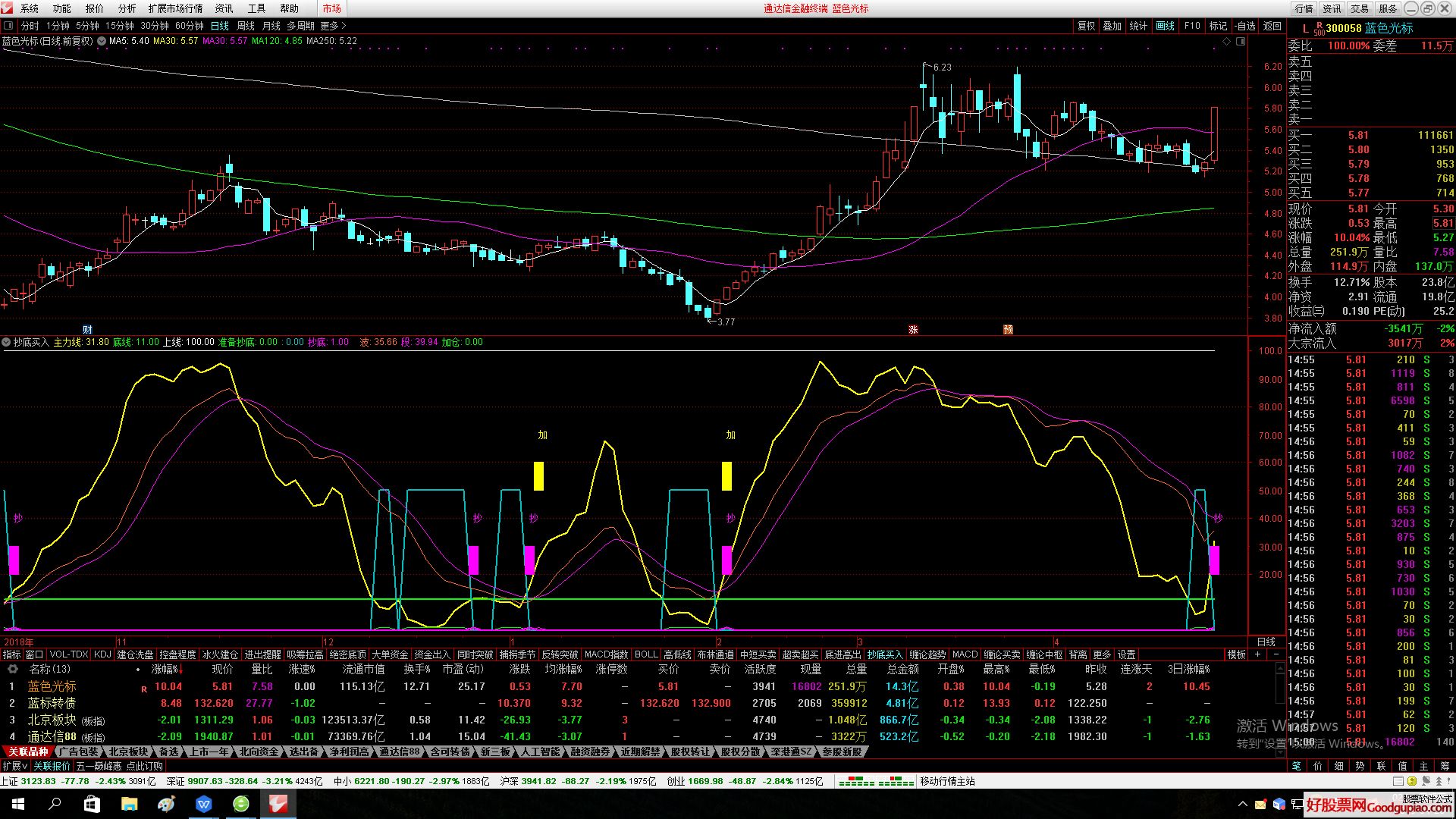Viewport: 1456px width, 819px height.
Task: Click the 交易 trading button
Action: point(1360,8)
